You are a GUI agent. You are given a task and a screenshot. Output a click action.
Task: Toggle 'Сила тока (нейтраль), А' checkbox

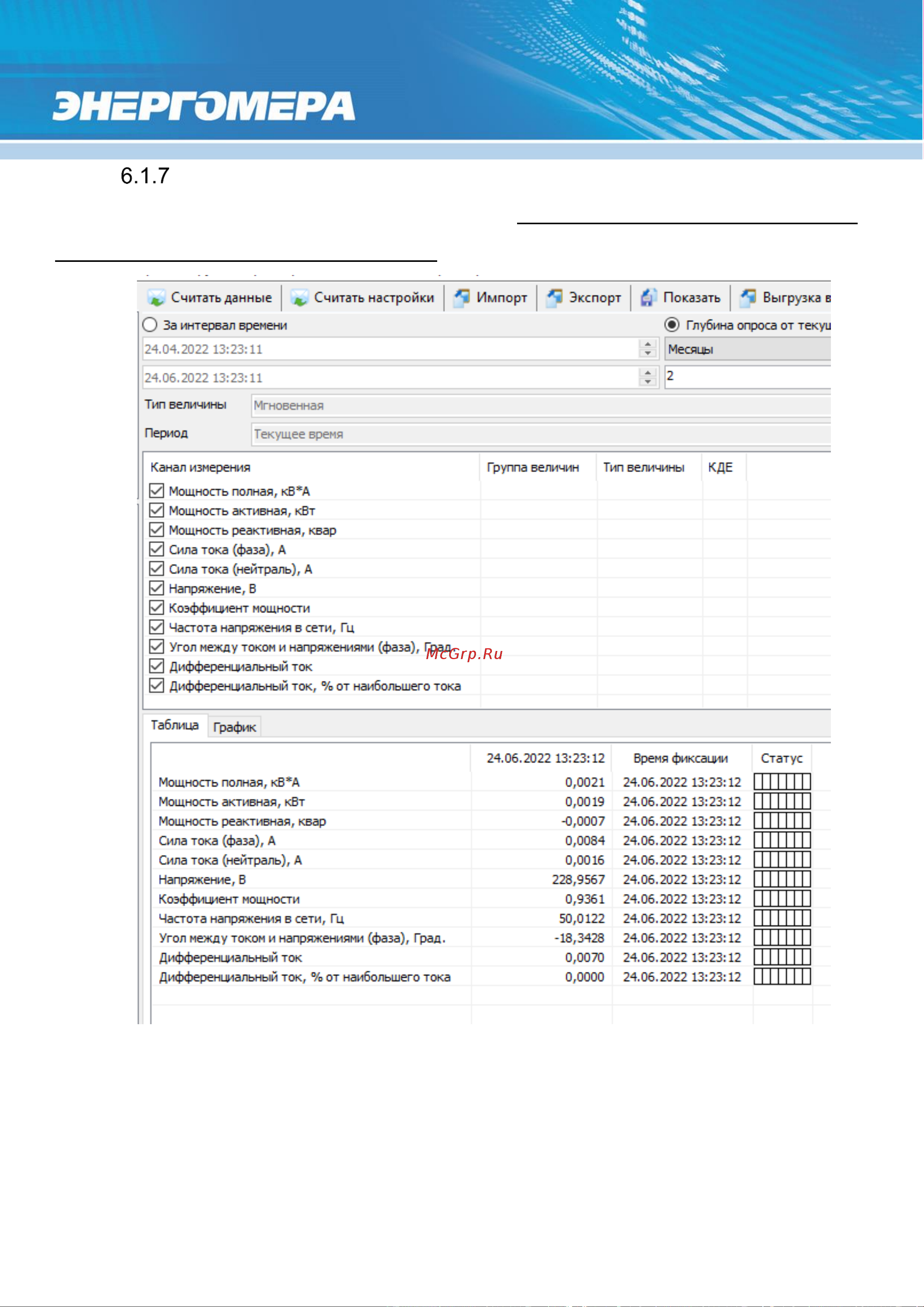pos(157,569)
